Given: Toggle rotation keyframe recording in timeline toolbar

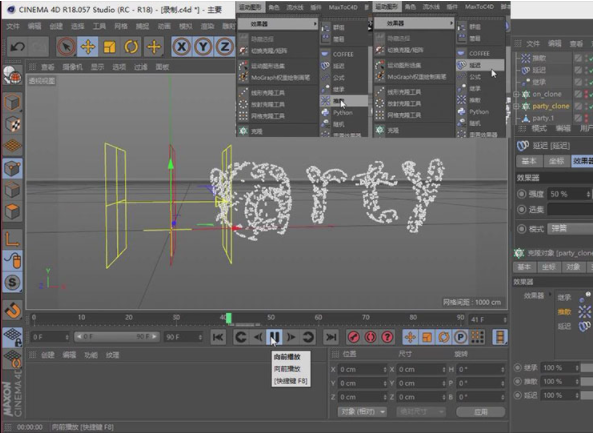Looking at the screenshot, I should (444, 337).
